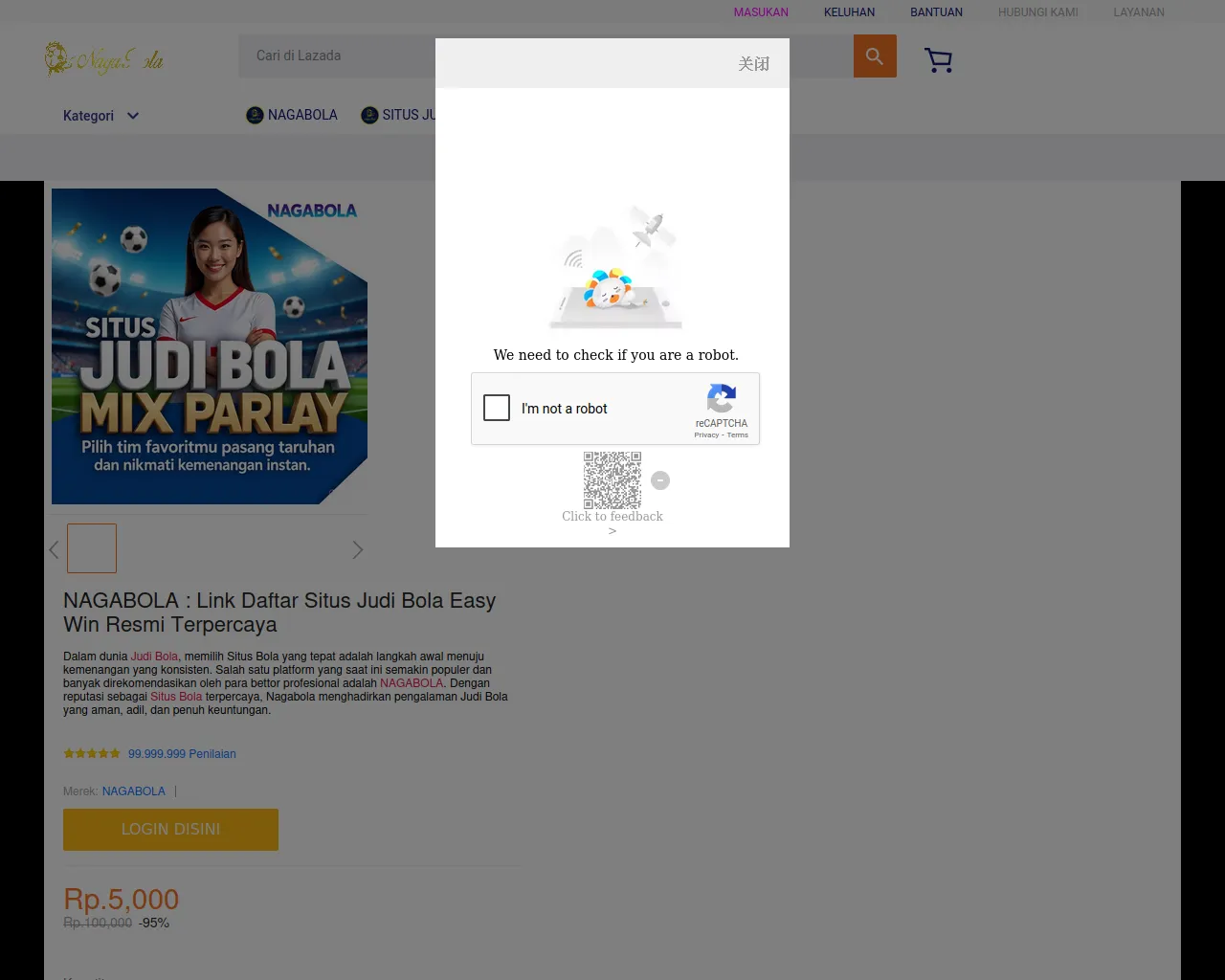Close the popup via 关闭 button
The width and height of the screenshot is (1225, 980).
(x=754, y=63)
